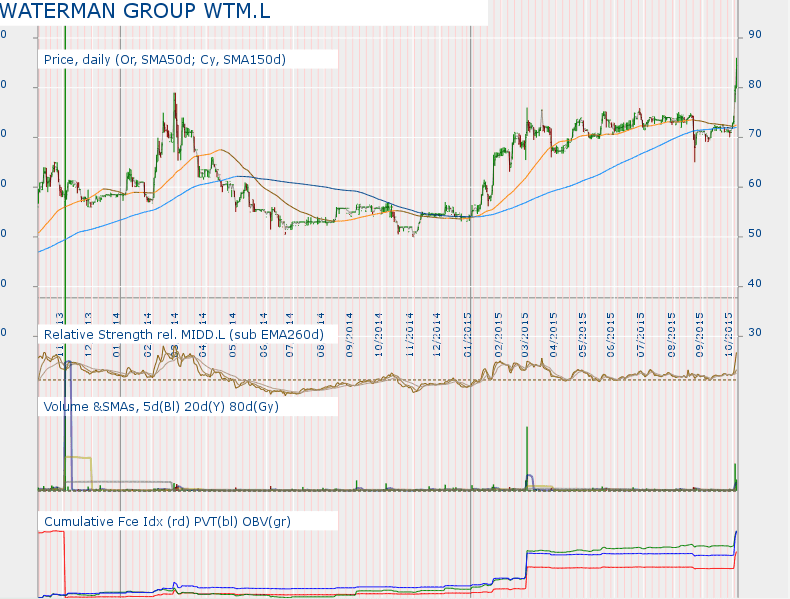Click the 09/2014 date axis label
Image resolution: width=790 pixels, height=599 pixels.
(350, 335)
